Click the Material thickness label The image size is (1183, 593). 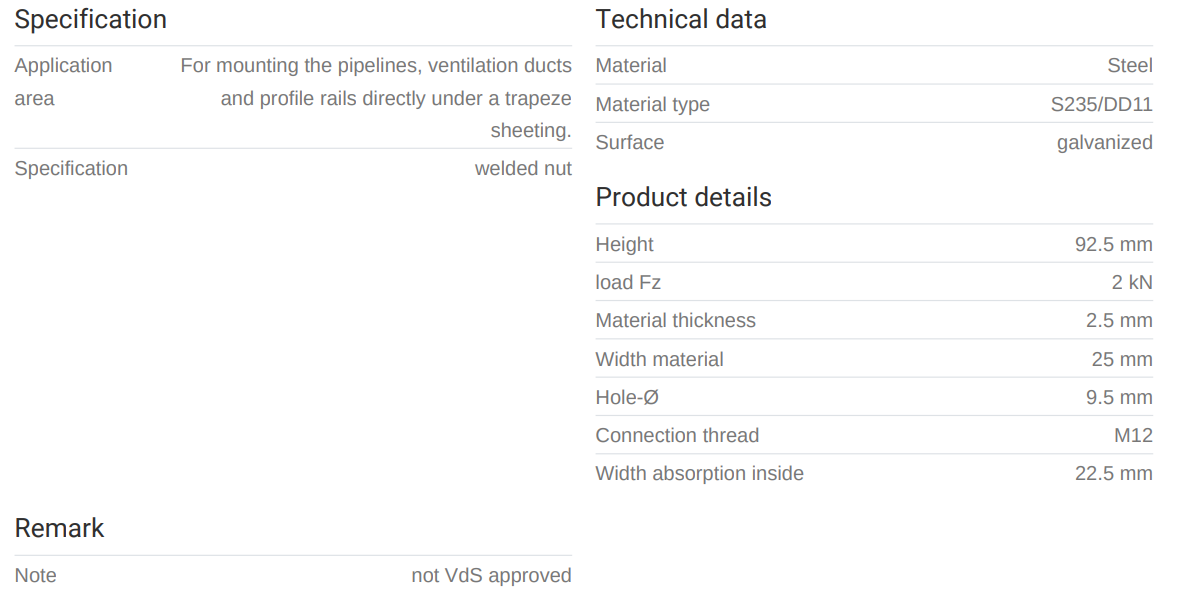pos(675,321)
